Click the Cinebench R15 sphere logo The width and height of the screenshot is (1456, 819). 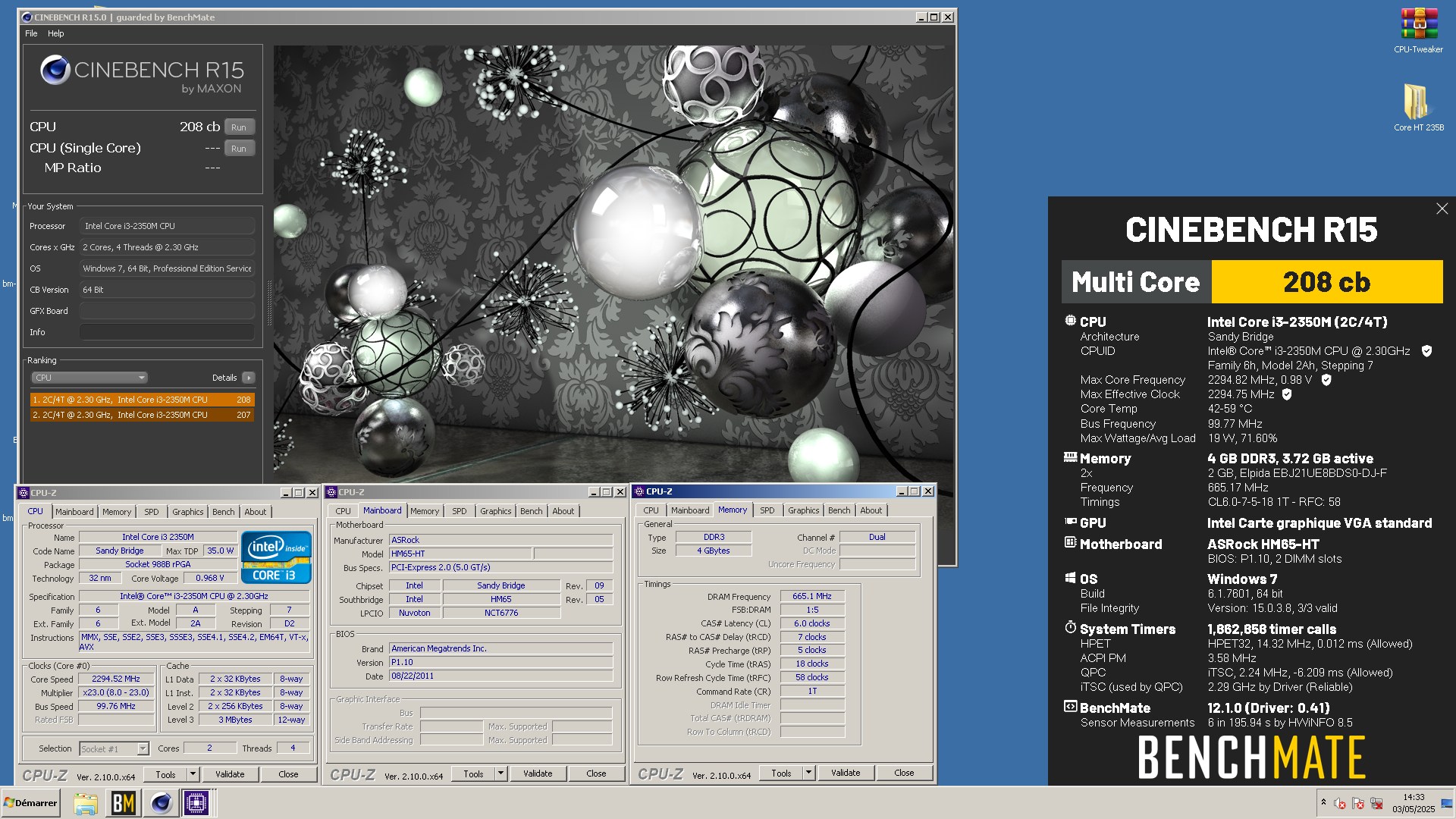coord(55,70)
